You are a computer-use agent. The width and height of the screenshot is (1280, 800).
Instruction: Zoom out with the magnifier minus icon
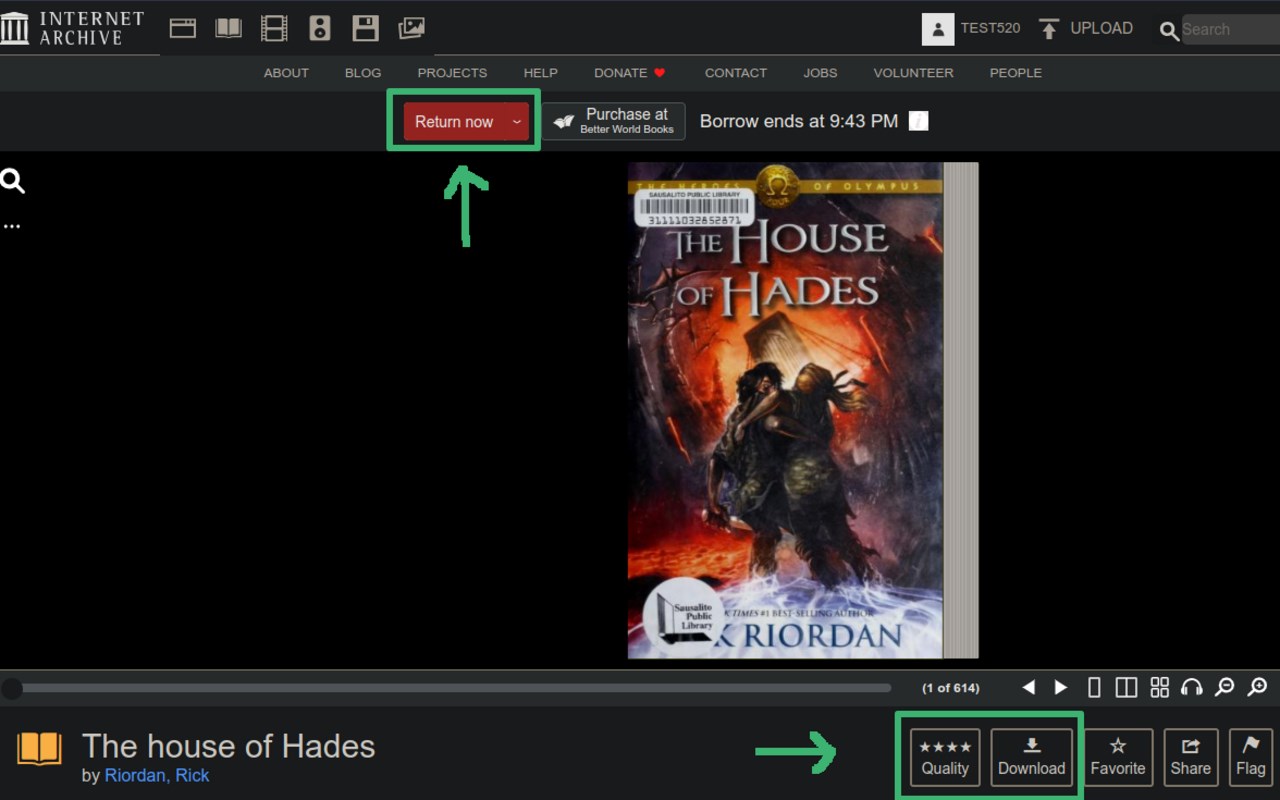(x=1224, y=687)
